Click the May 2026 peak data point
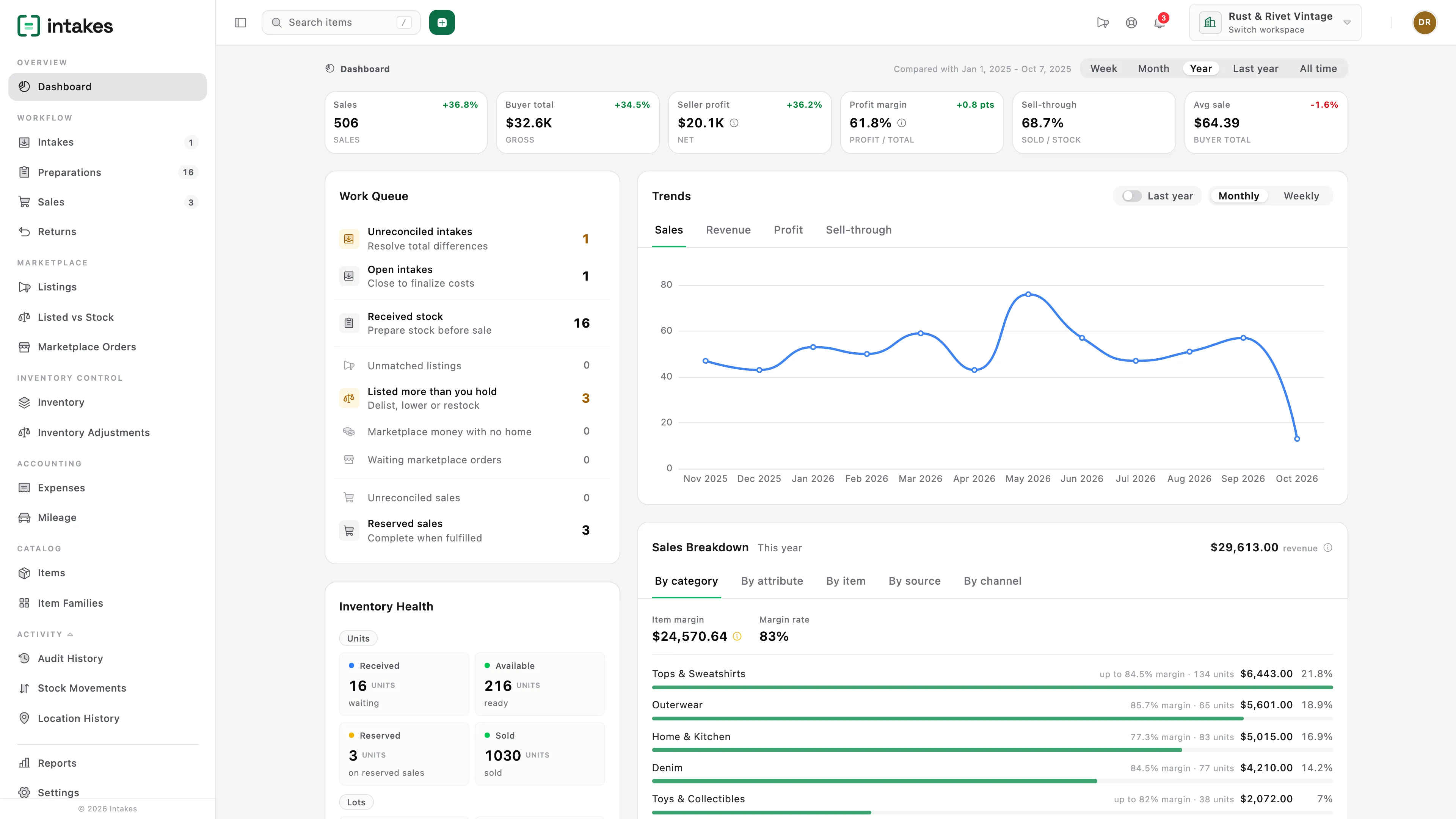This screenshot has height=819, width=1456. [1028, 295]
